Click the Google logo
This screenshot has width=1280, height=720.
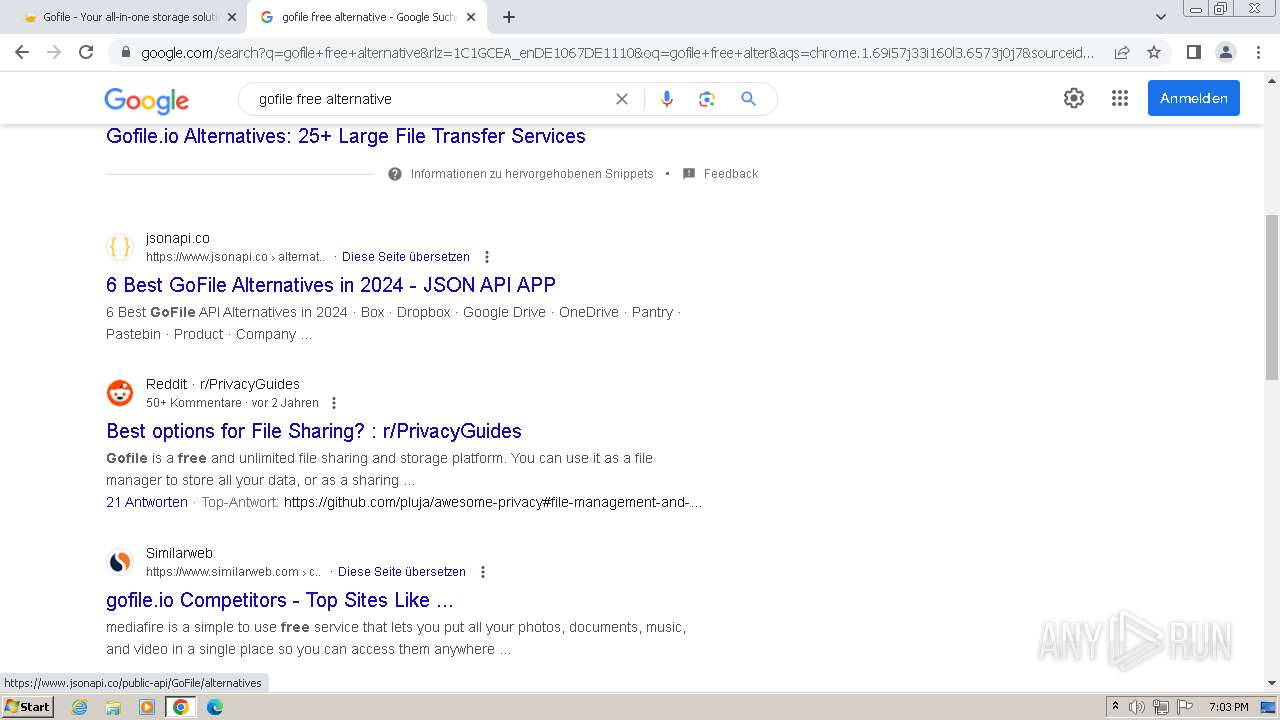pyautogui.click(x=147, y=100)
